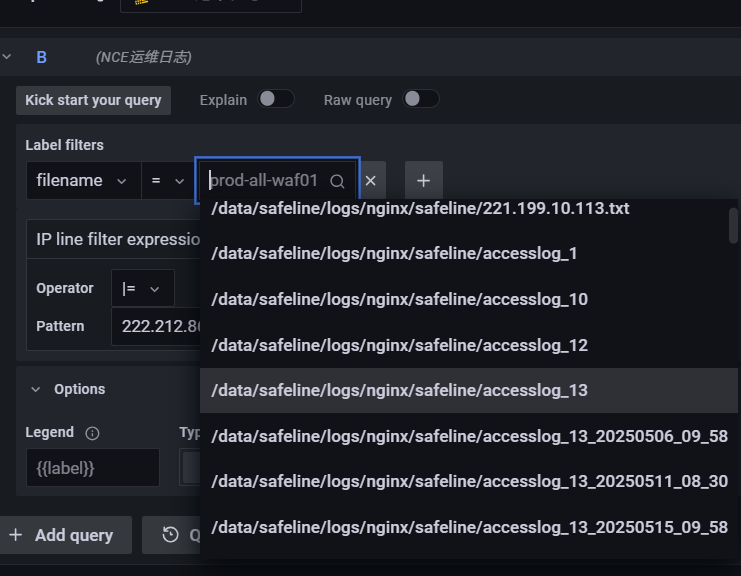
Task: Choose the 221.199.10.113.txt file option
Action: pos(420,209)
